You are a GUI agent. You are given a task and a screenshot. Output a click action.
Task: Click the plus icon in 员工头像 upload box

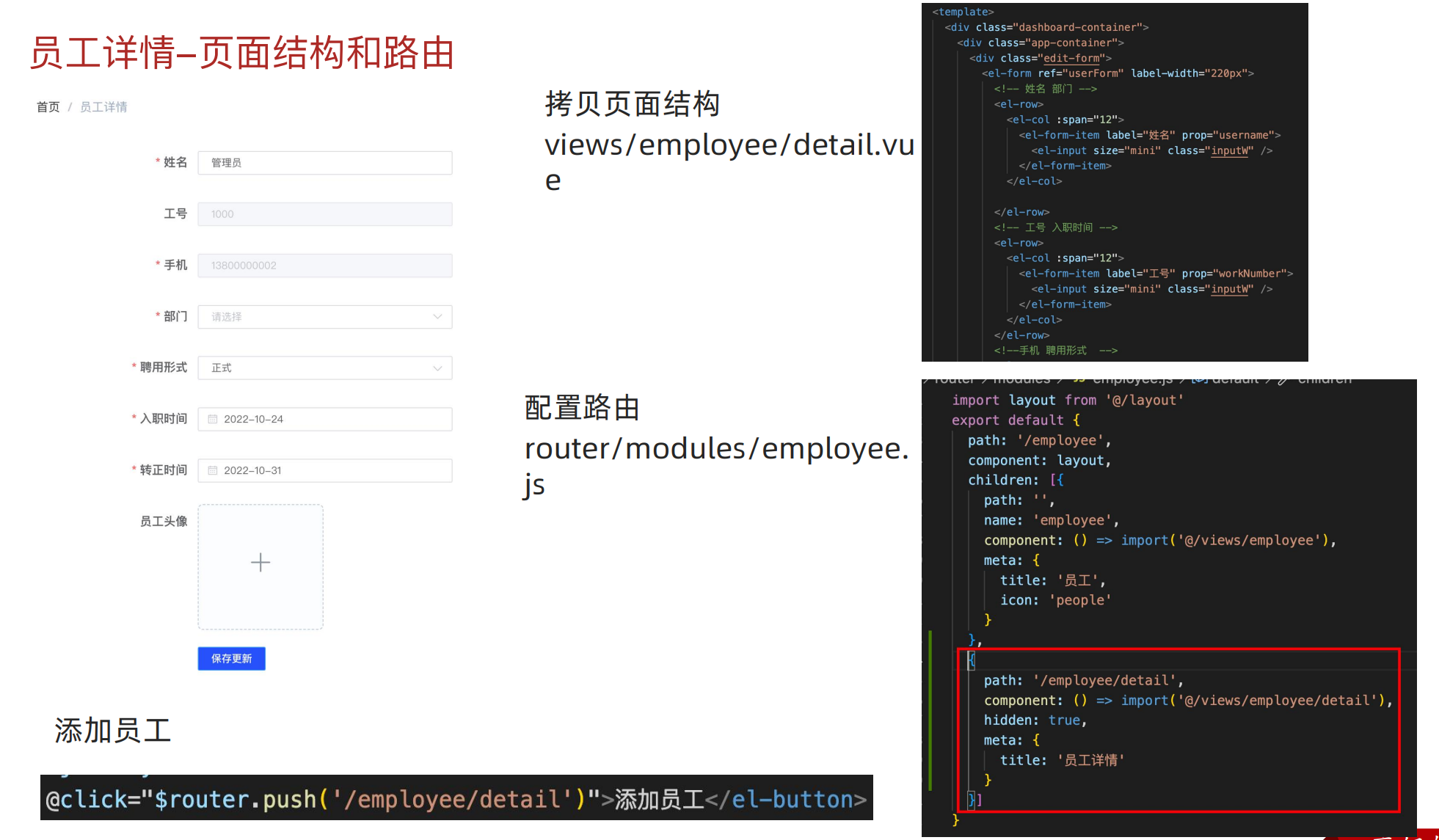click(261, 563)
